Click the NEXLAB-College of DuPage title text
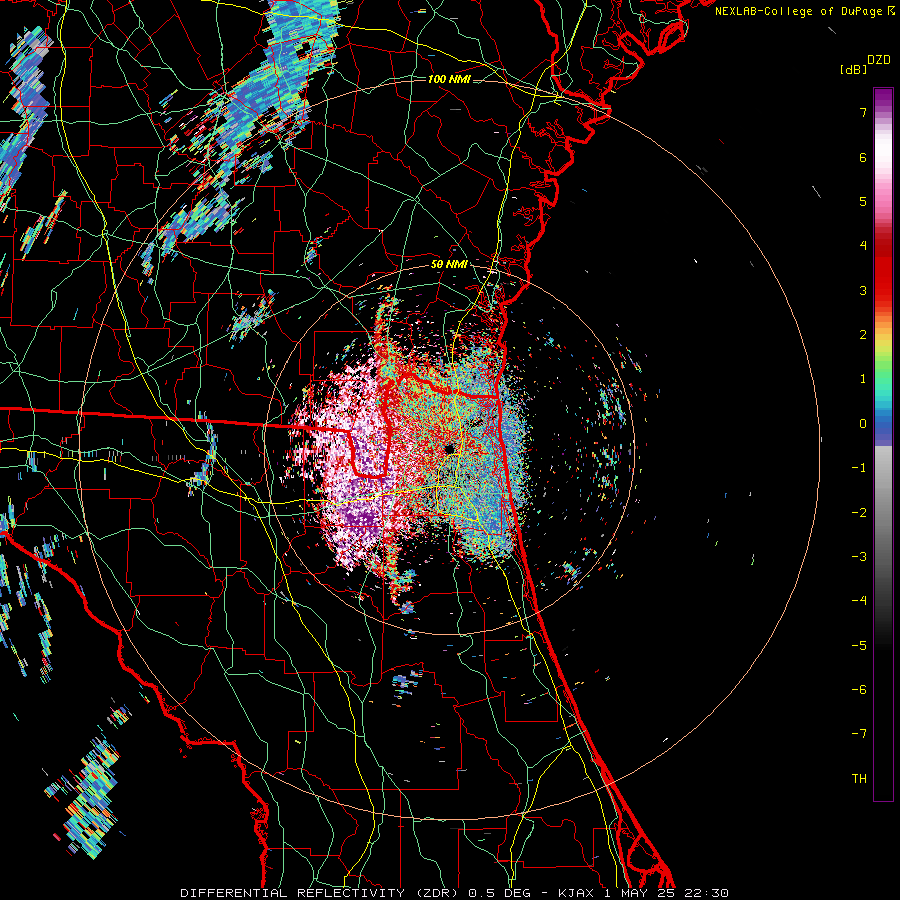Viewport: 900px width, 900px height. [800, 11]
